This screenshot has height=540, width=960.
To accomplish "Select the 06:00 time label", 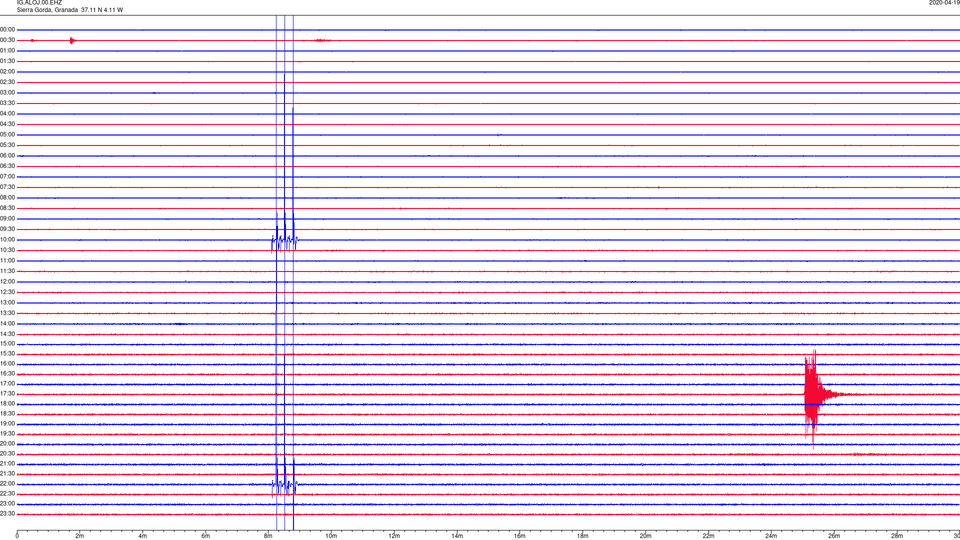I will click(x=7, y=156).
